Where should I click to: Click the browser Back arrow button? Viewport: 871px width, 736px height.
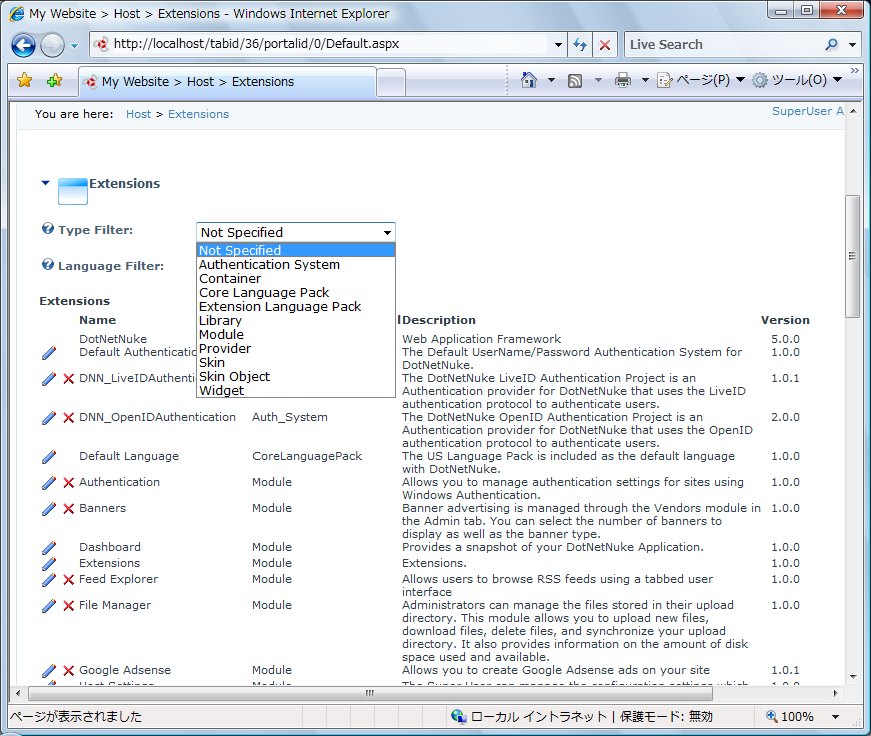coord(23,45)
